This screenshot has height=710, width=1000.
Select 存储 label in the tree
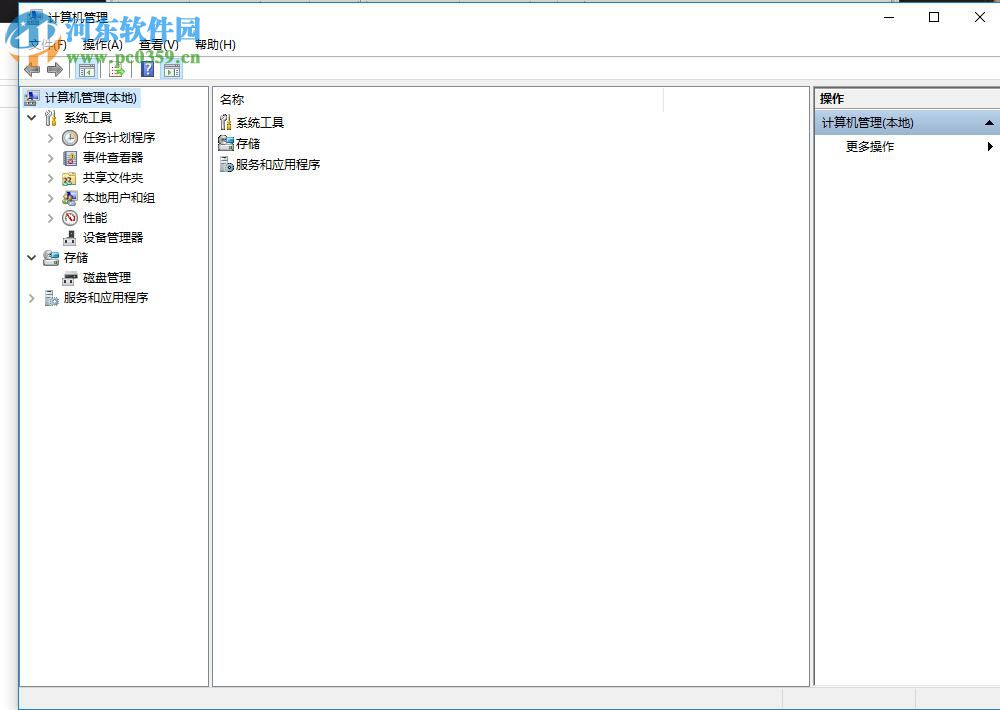76,258
